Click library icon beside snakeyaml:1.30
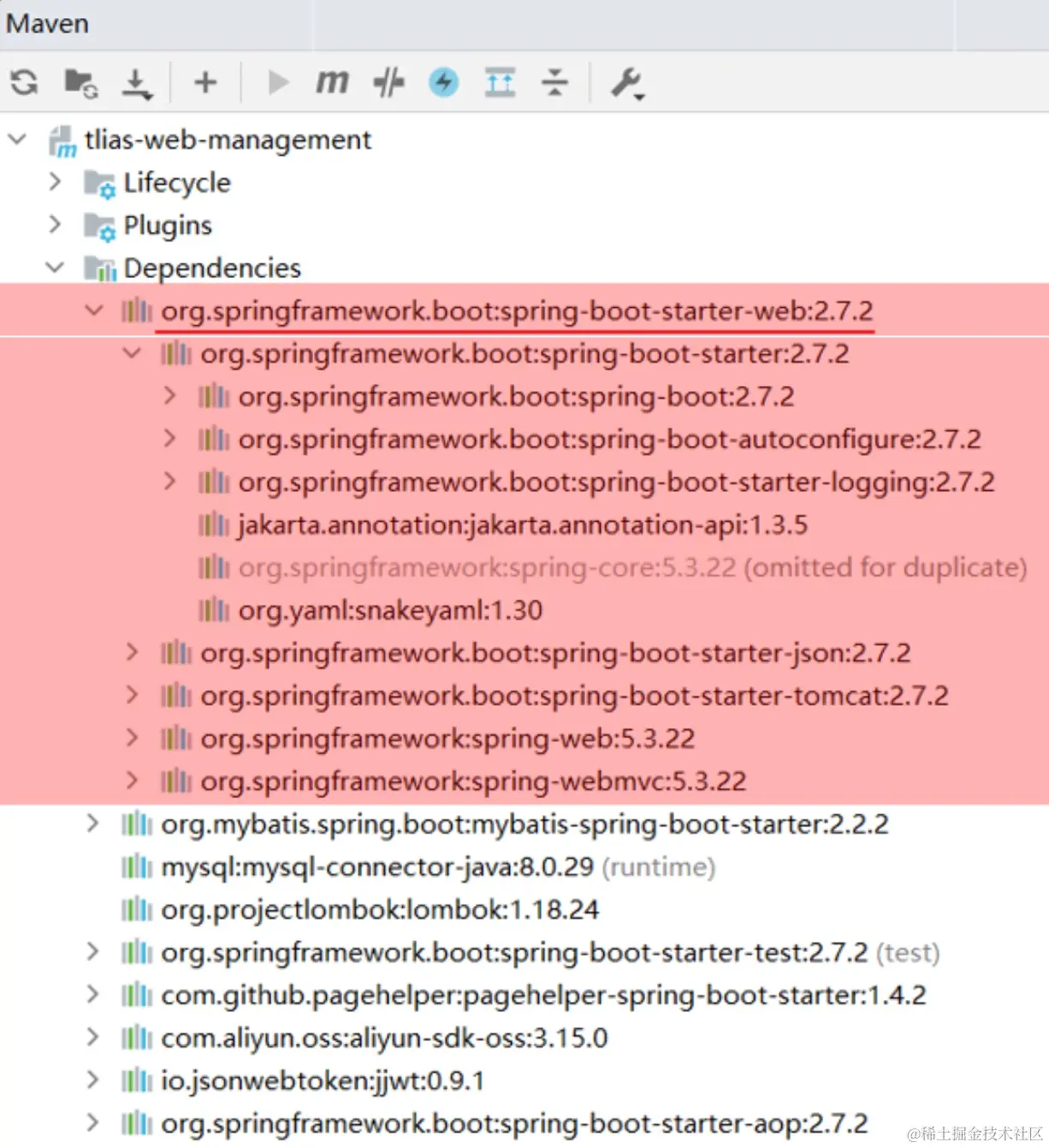The width and height of the screenshot is (1049, 1148). [x=214, y=610]
